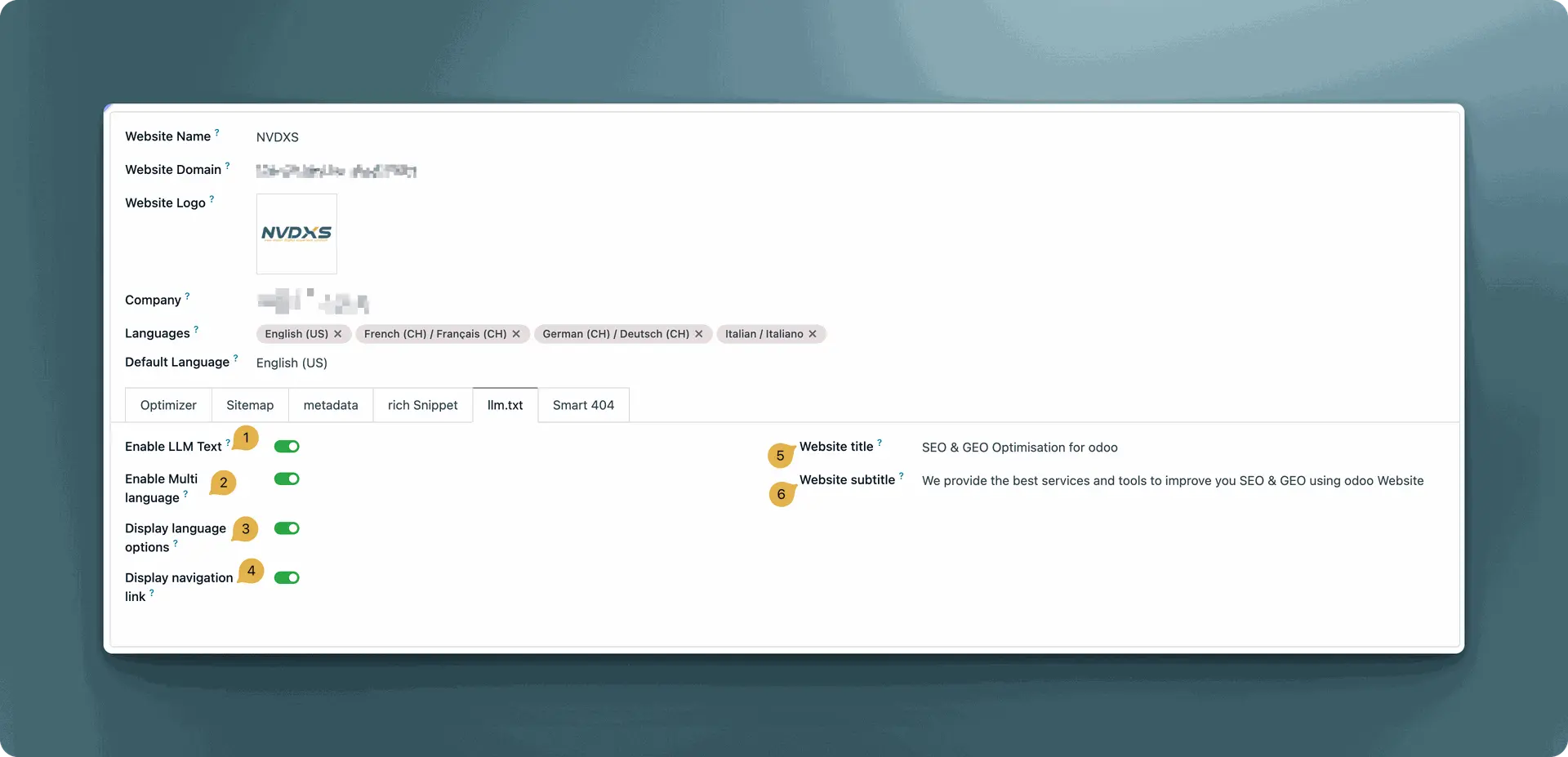Viewport: 1568px width, 757px height.
Task: Turn off Display language options toggle
Action: (287, 528)
